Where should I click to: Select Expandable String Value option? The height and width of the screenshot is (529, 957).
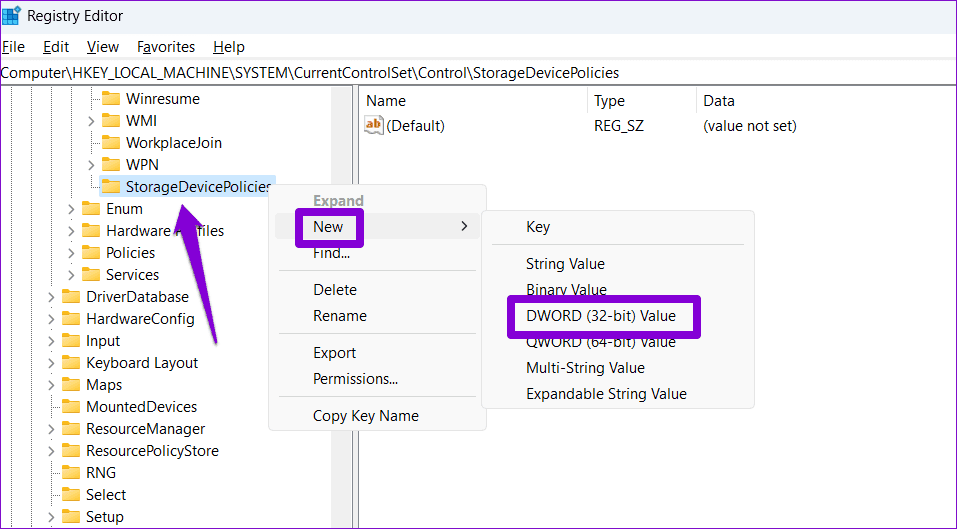[618, 394]
